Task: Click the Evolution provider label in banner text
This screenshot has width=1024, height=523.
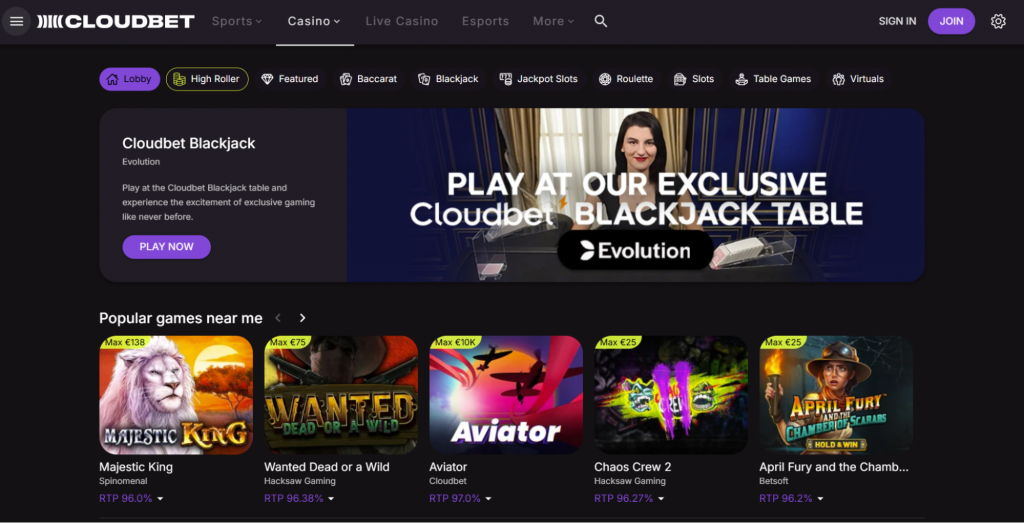Action: tap(141, 162)
